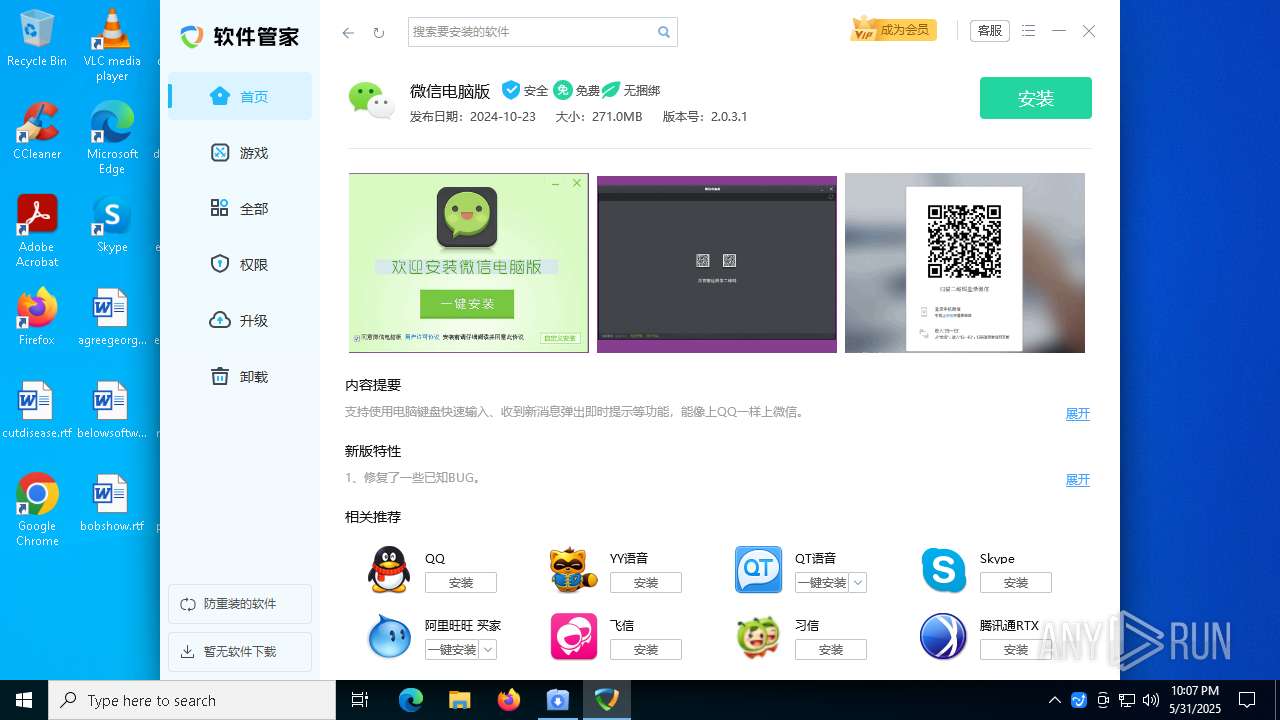
Task: Open the notification center icon
Action: [1247, 700]
